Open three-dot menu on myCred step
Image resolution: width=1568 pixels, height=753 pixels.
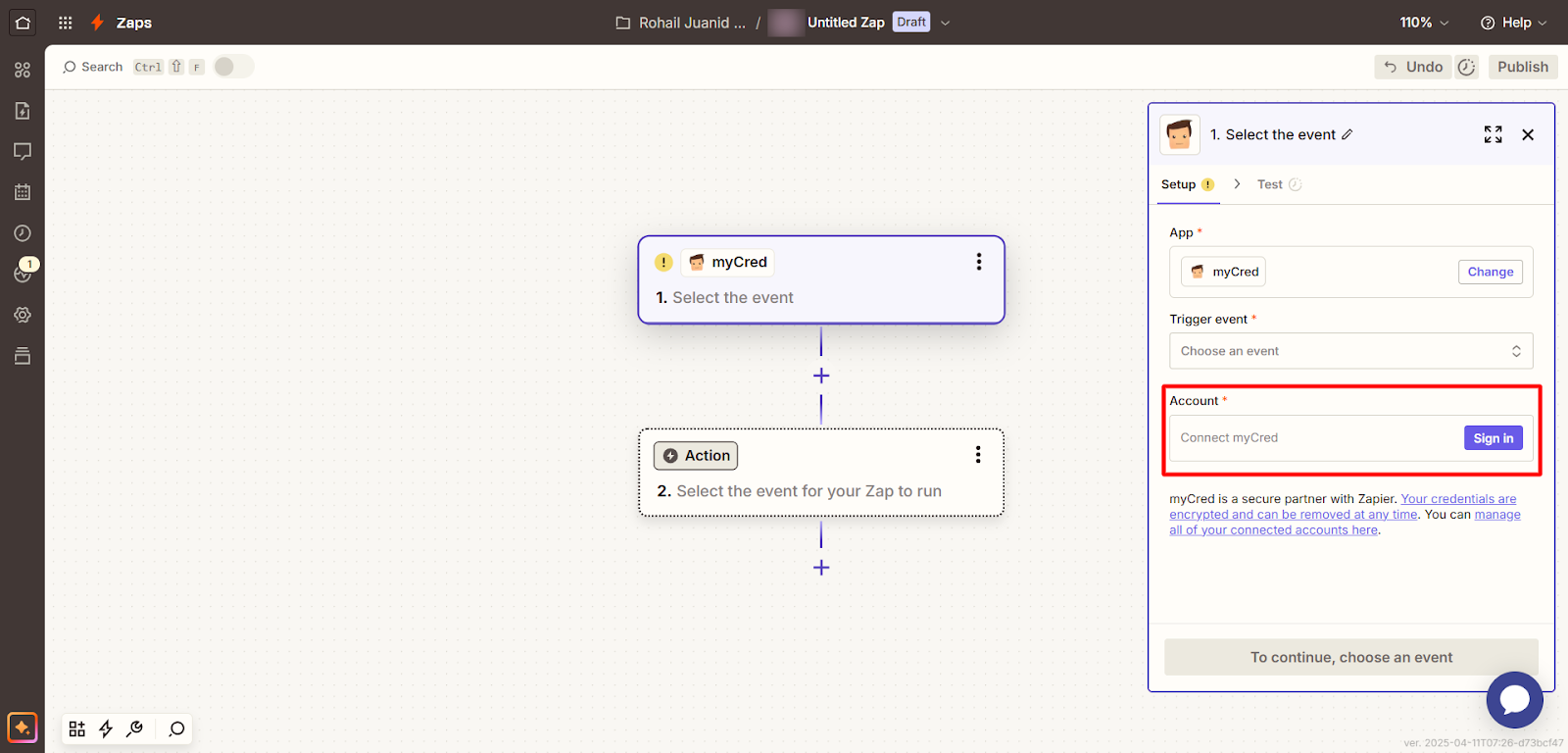point(978,262)
